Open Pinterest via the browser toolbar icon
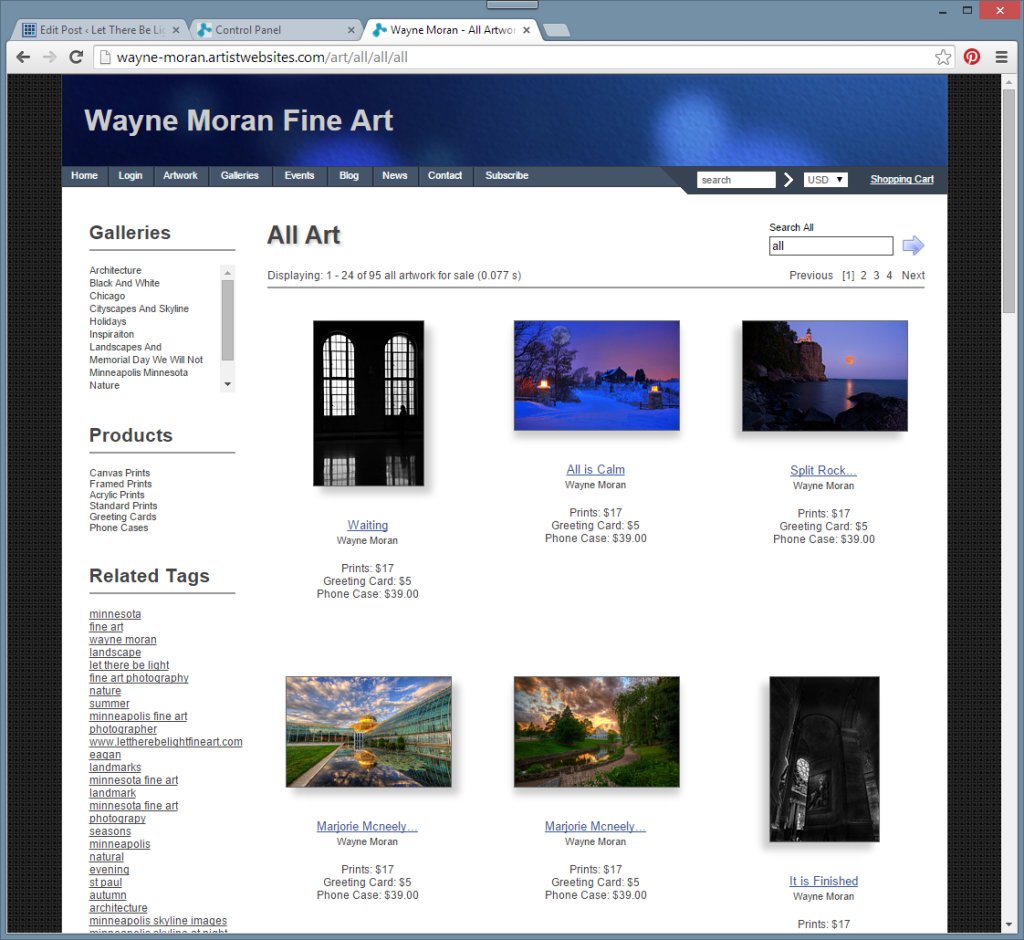Image resolution: width=1024 pixels, height=940 pixels. point(971,57)
